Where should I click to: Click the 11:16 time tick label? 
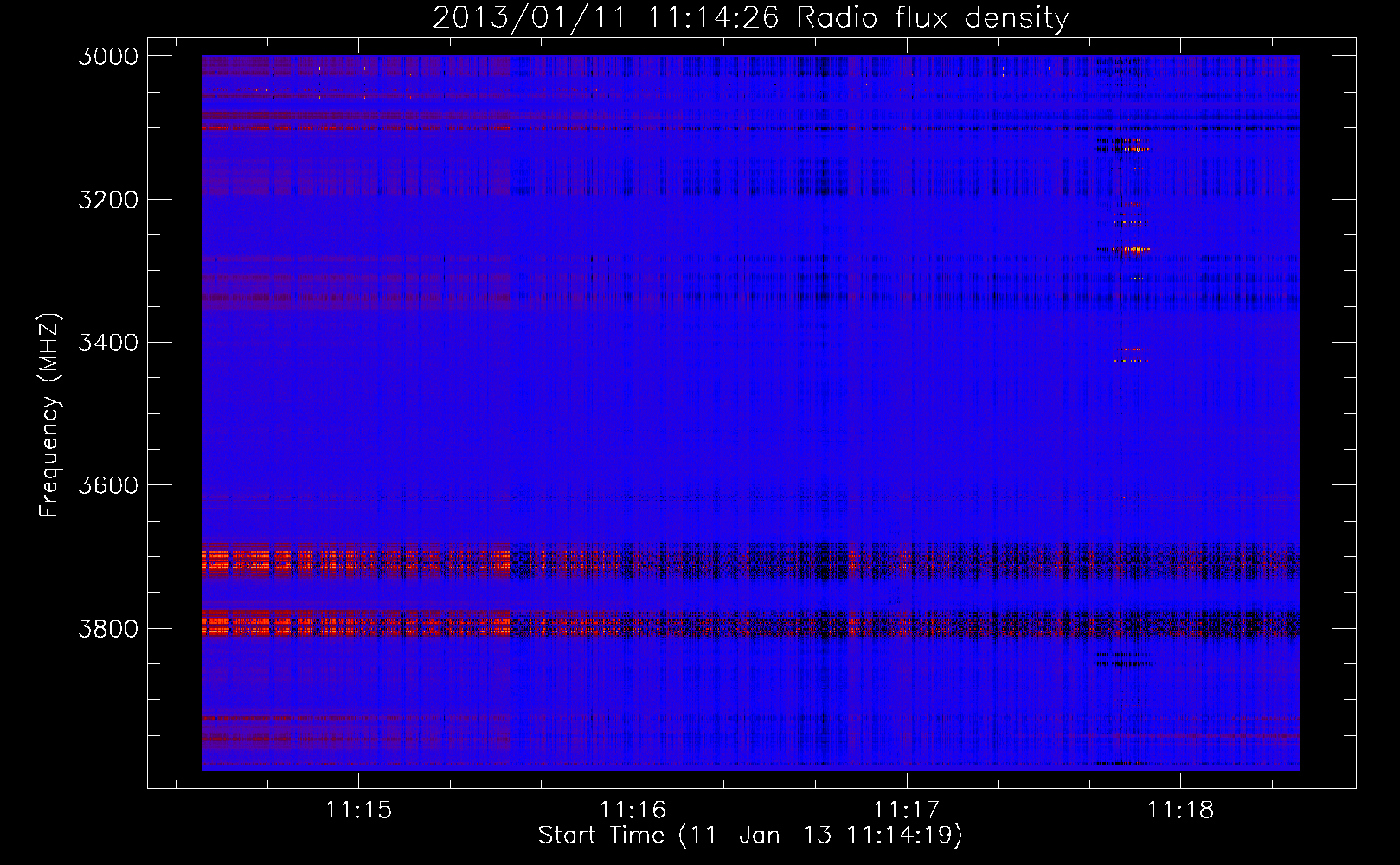click(633, 811)
